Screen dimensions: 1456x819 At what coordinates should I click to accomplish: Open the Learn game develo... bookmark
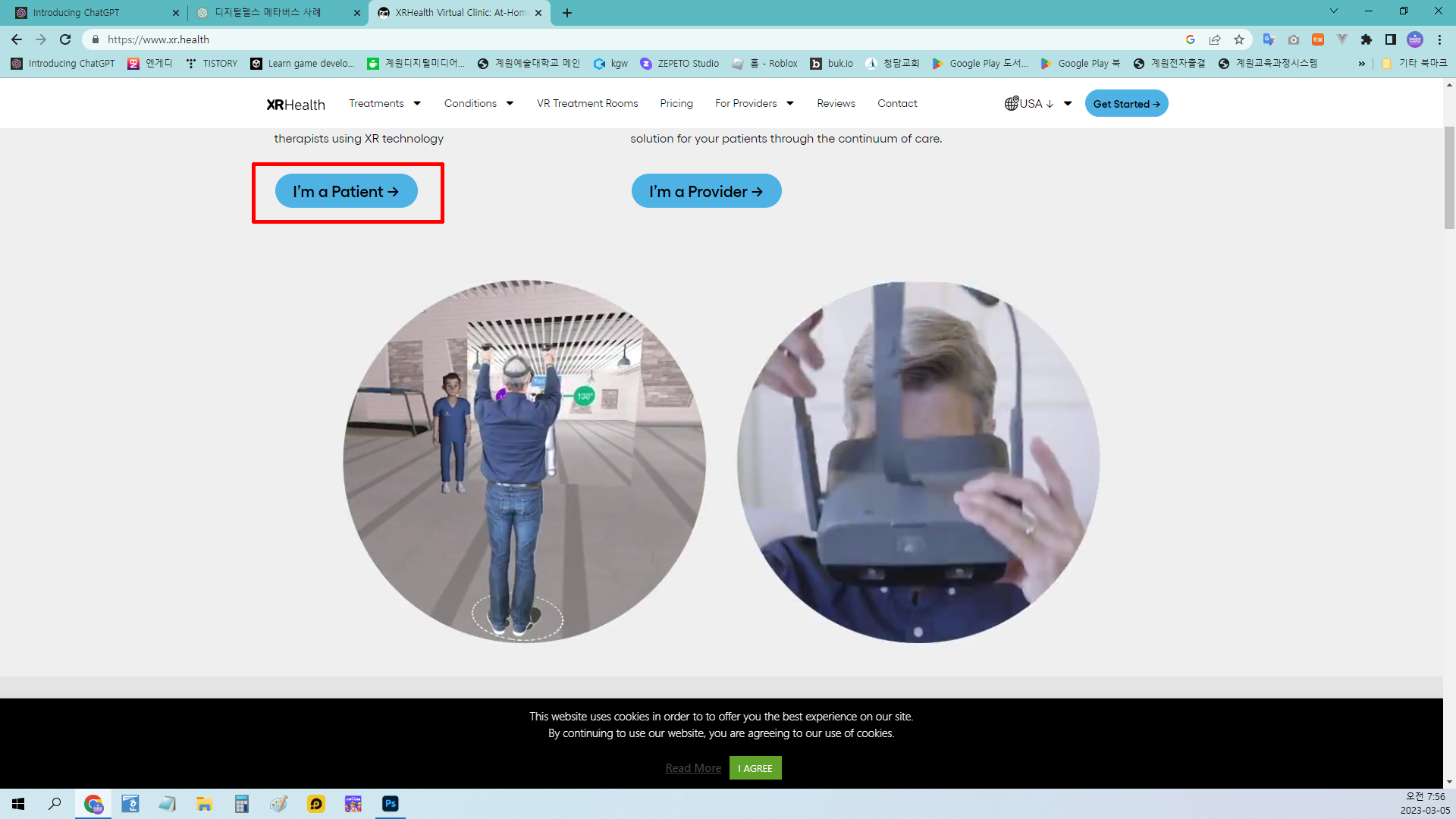(x=303, y=64)
